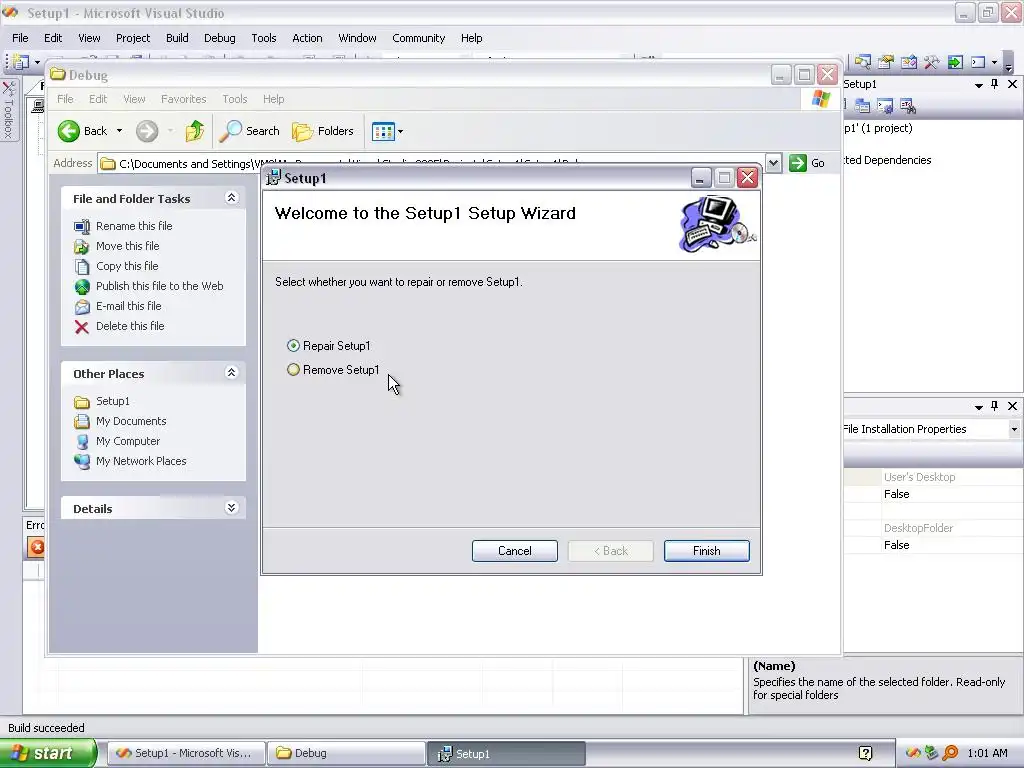Image resolution: width=1024 pixels, height=768 pixels.
Task: Open Visual Studio Build menu
Action: [x=177, y=38]
